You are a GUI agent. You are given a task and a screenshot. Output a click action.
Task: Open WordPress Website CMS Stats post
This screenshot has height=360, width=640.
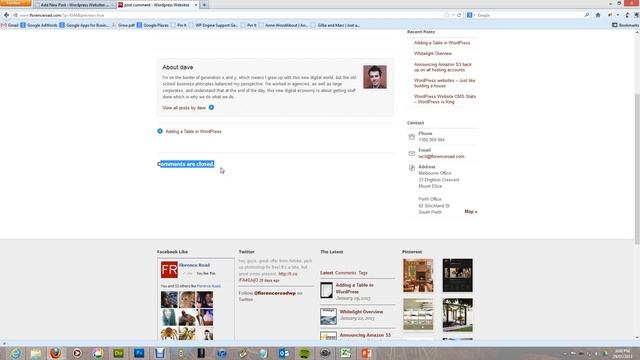point(445,99)
